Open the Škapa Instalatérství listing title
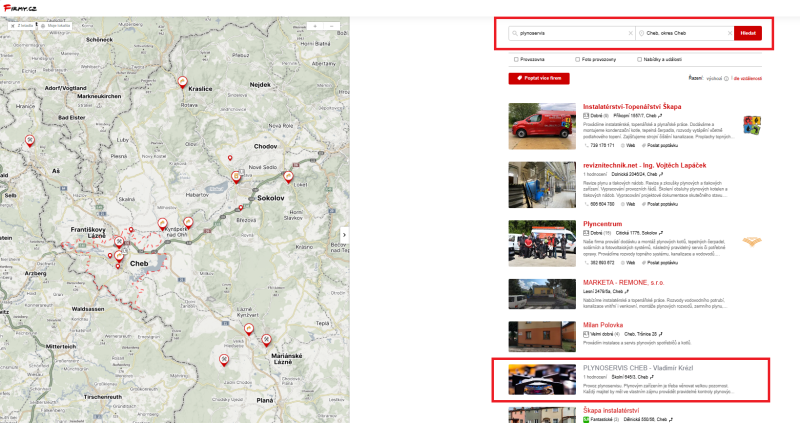Screen dimensions: 800x423 [611, 411]
